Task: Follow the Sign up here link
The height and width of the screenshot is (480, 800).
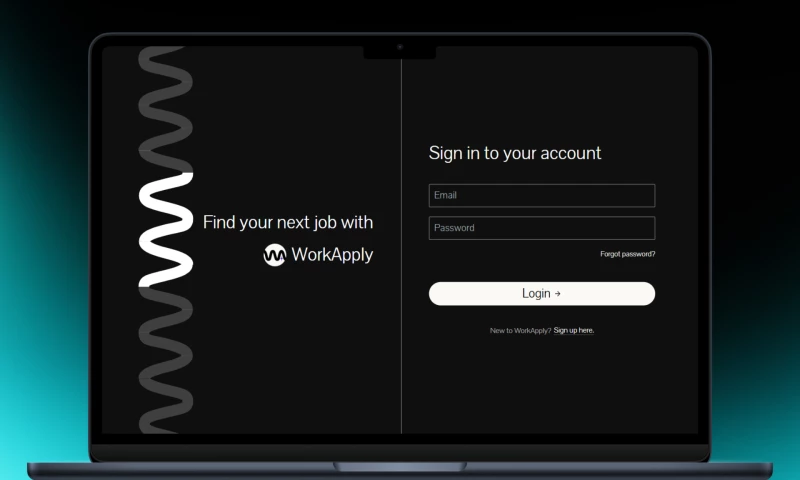Action: [x=573, y=331]
